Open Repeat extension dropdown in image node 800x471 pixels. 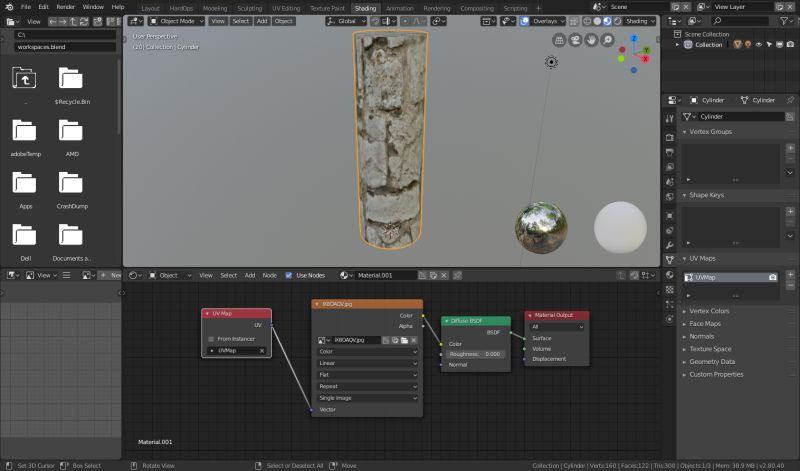pyautogui.click(x=367, y=386)
